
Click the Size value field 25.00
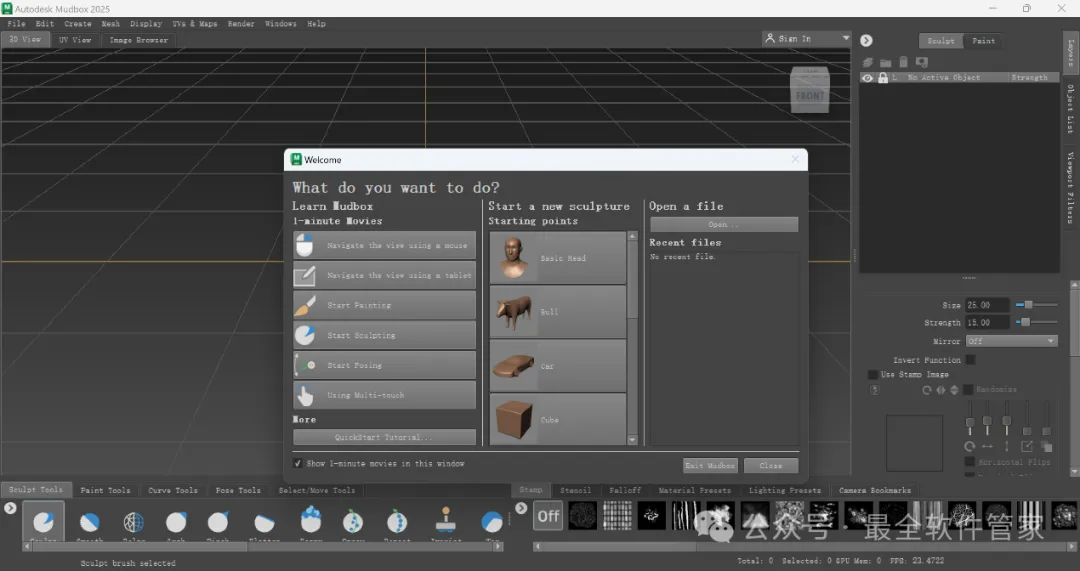(988, 305)
